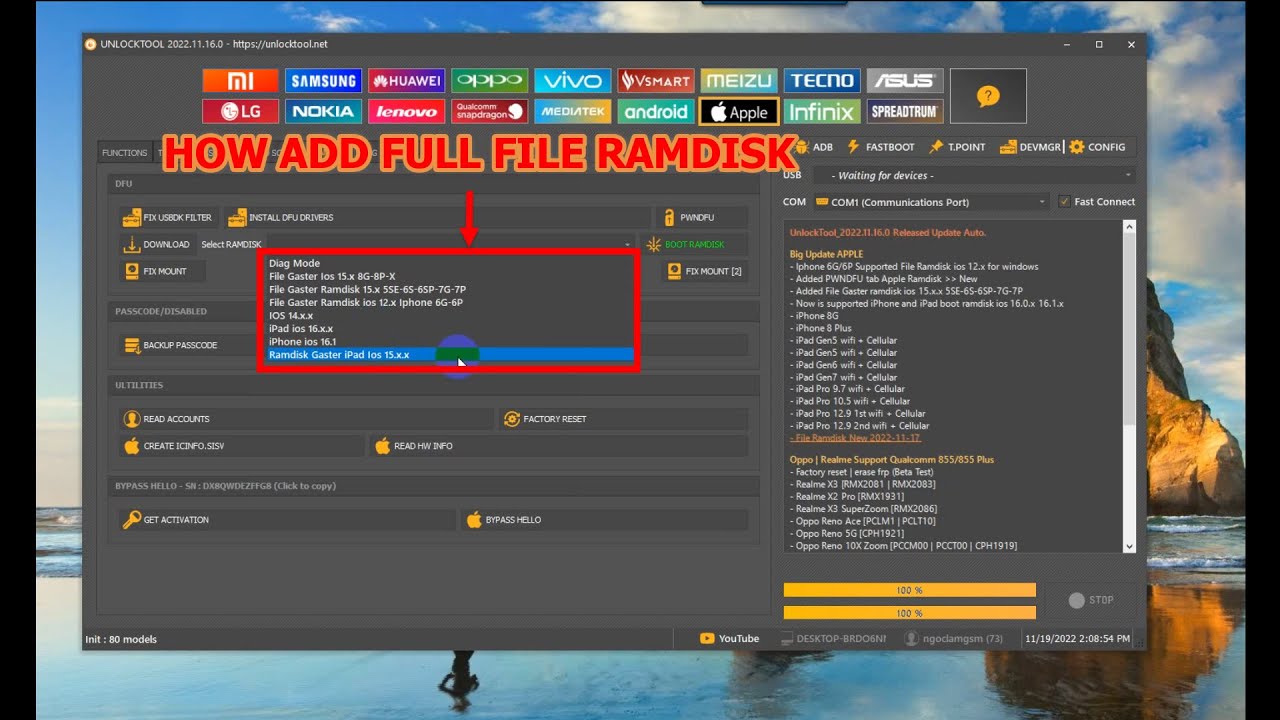
Task: Open the COM1 Communications Port dropdown
Action: click(930, 202)
